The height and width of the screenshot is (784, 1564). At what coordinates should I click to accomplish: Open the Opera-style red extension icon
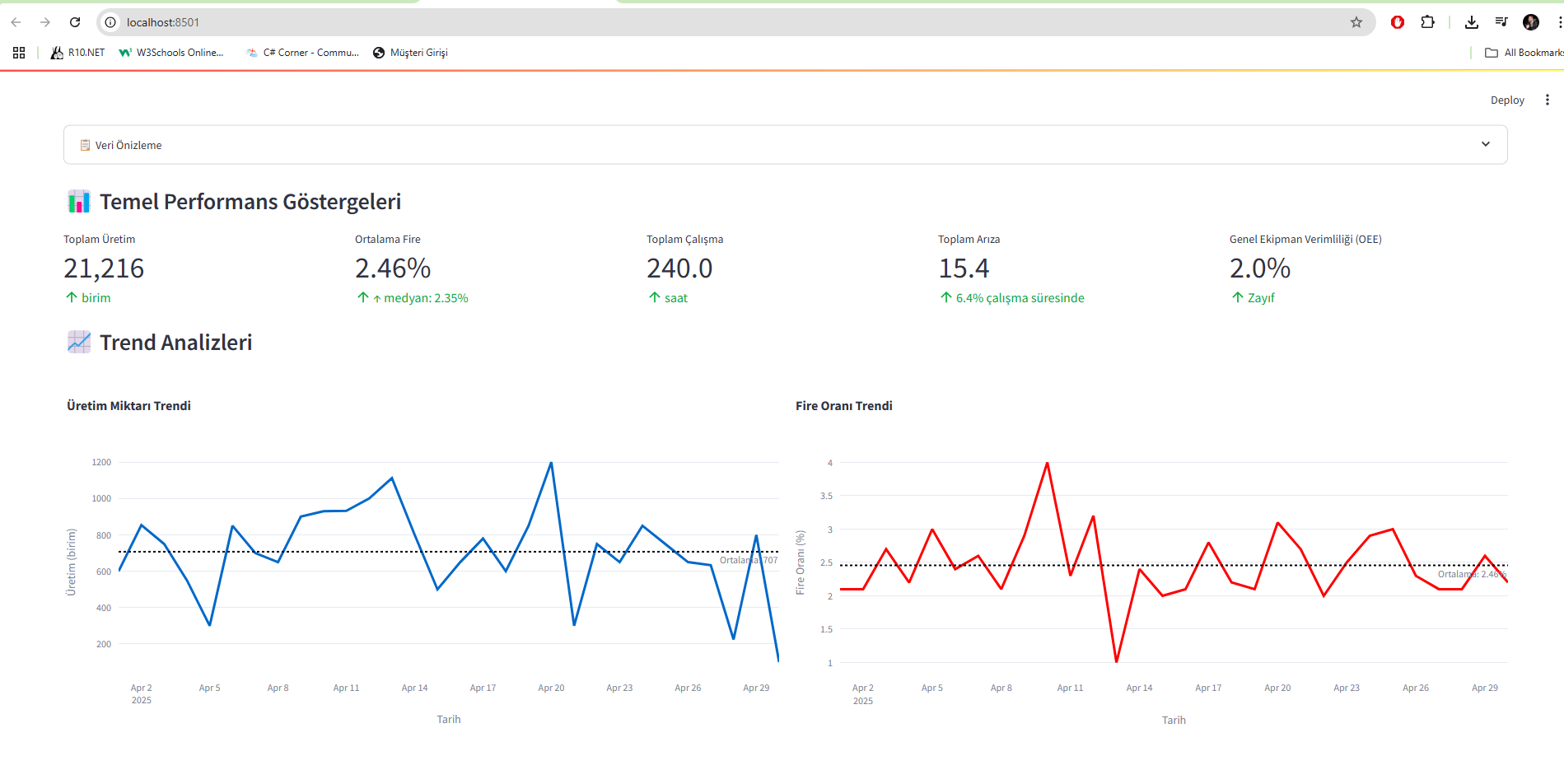tap(1398, 22)
